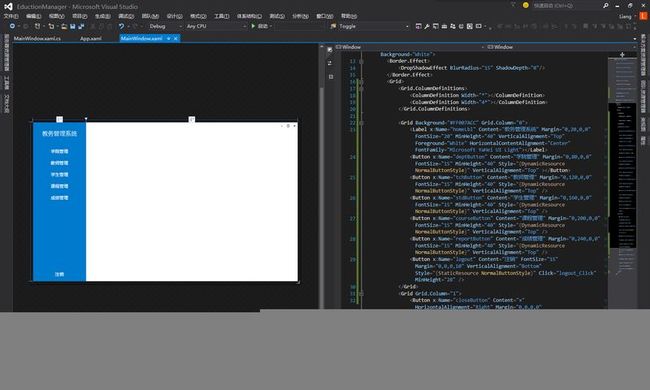Click the yellow feedback smiley icon

[526, 5]
